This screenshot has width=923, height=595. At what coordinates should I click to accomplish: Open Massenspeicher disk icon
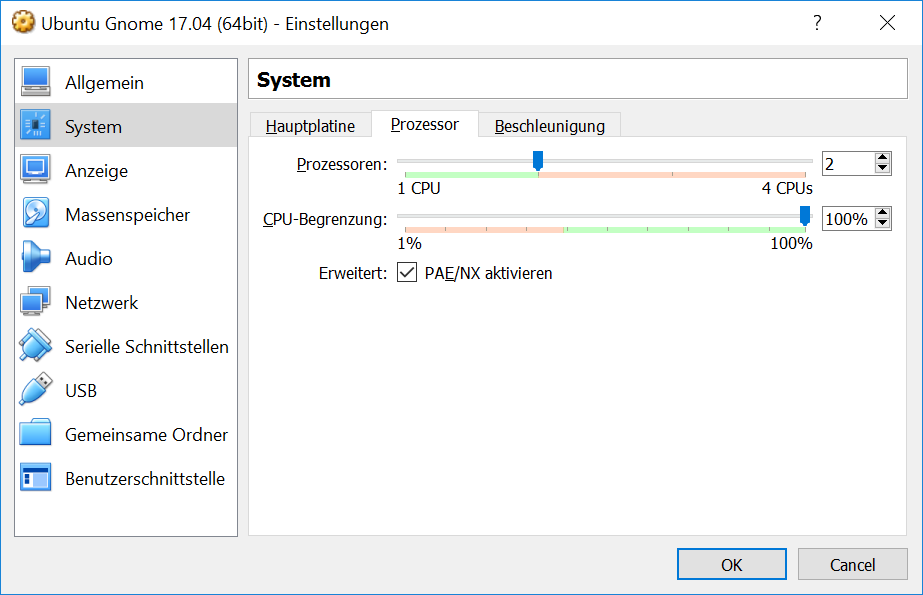click(x=35, y=214)
